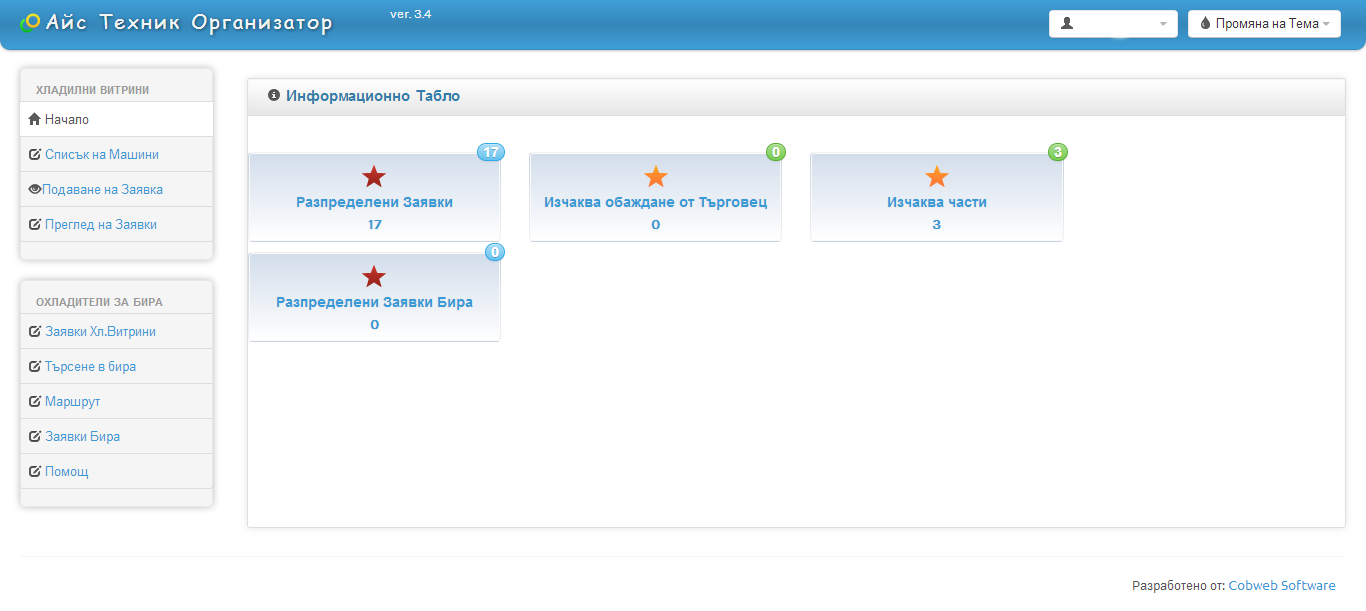Image resolution: width=1366 pixels, height=611 pixels.
Task: Click the Разработено от: text
Action: [1179, 586]
